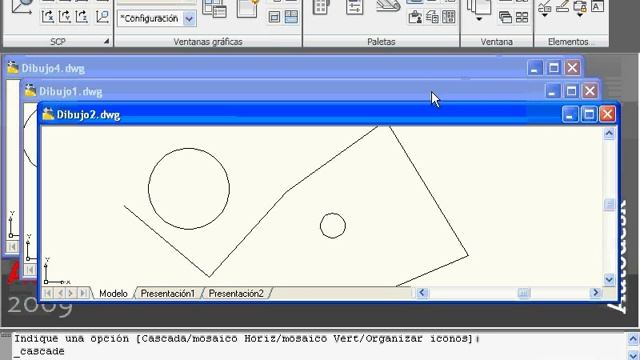This screenshot has width=640, height=360.
Task: Open the Sheet Set Manager rolled-sheet icon
Action: [x=388, y=6]
